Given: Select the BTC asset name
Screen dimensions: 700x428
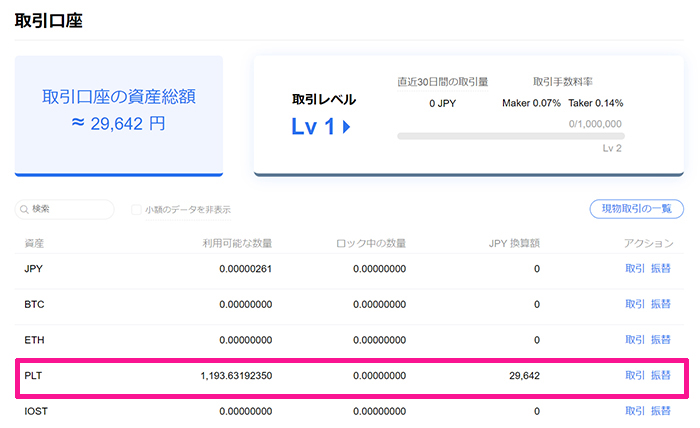Looking at the screenshot, I should (34, 304).
